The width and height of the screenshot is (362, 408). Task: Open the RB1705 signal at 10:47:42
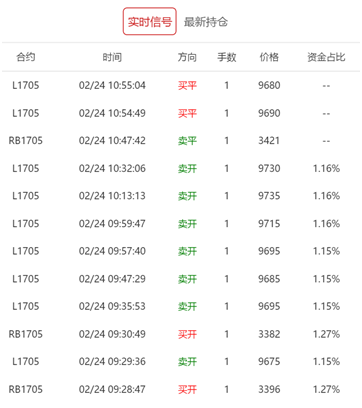(x=181, y=140)
